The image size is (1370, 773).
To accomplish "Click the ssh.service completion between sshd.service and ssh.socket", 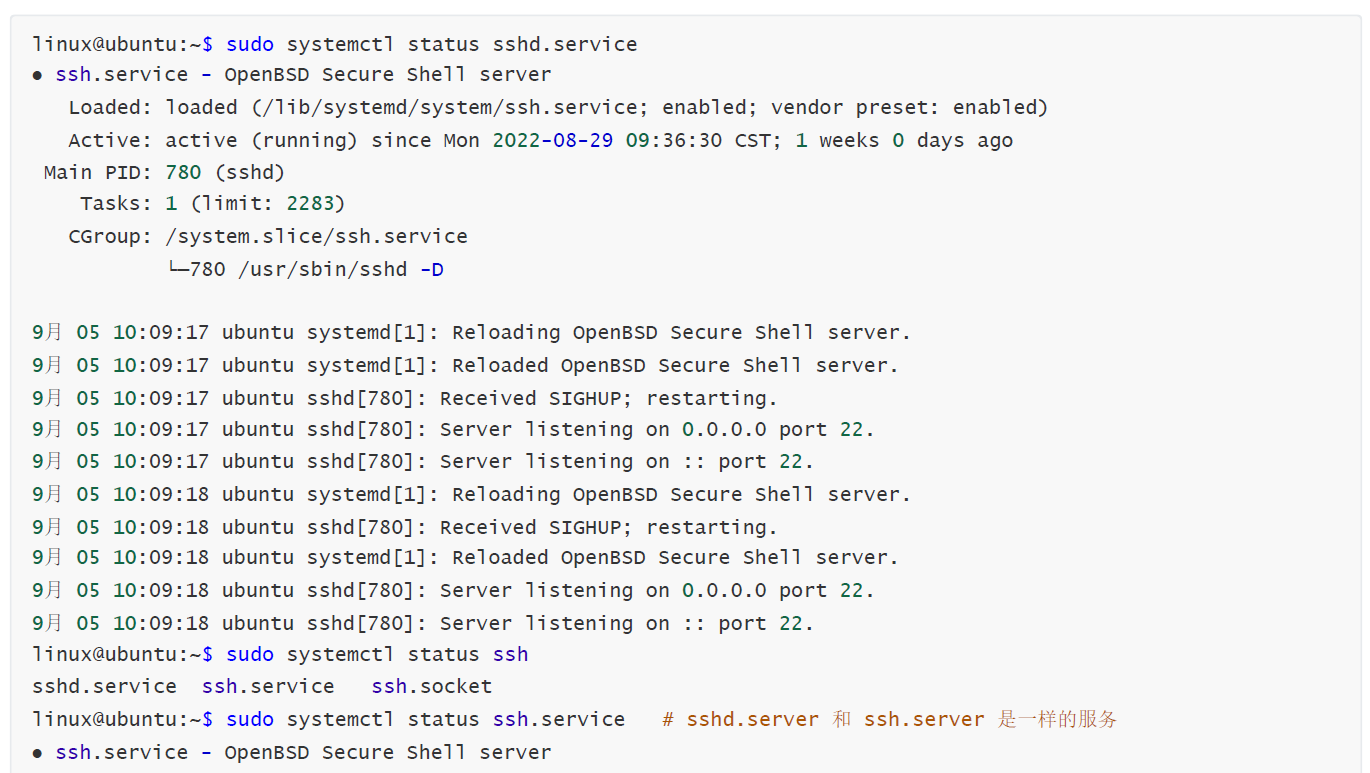I will tap(268, 686).
